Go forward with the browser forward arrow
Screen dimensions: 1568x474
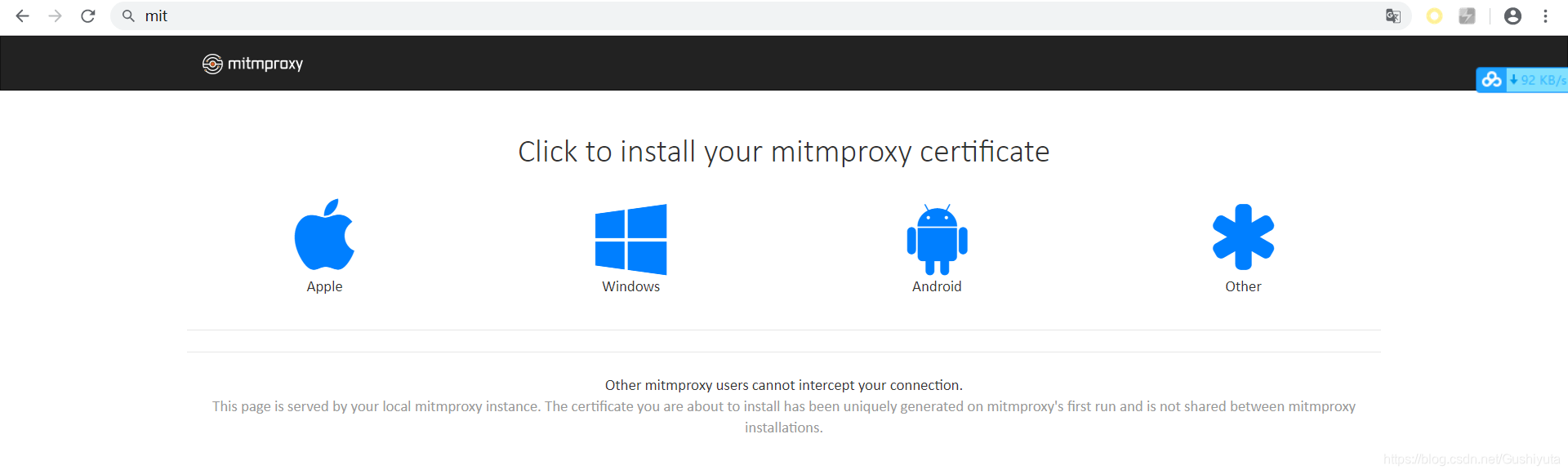[55, 16]
